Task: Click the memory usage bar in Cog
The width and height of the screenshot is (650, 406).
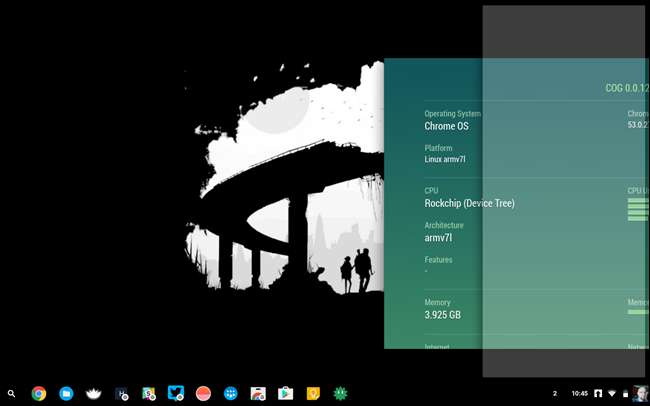Action: coord(638,312)
